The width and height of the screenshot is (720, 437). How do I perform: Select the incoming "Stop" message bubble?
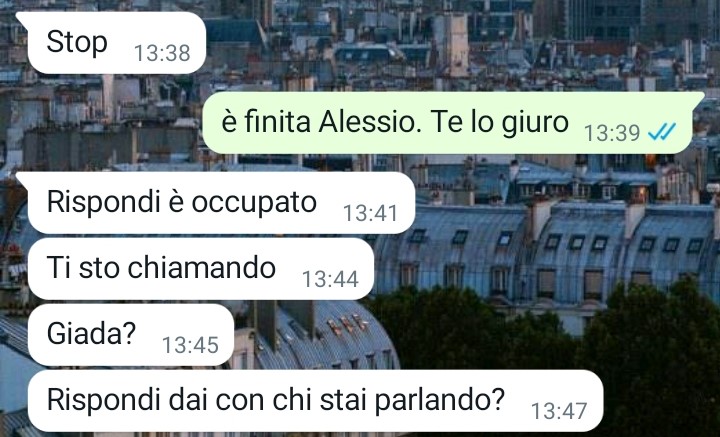(111, 43)
